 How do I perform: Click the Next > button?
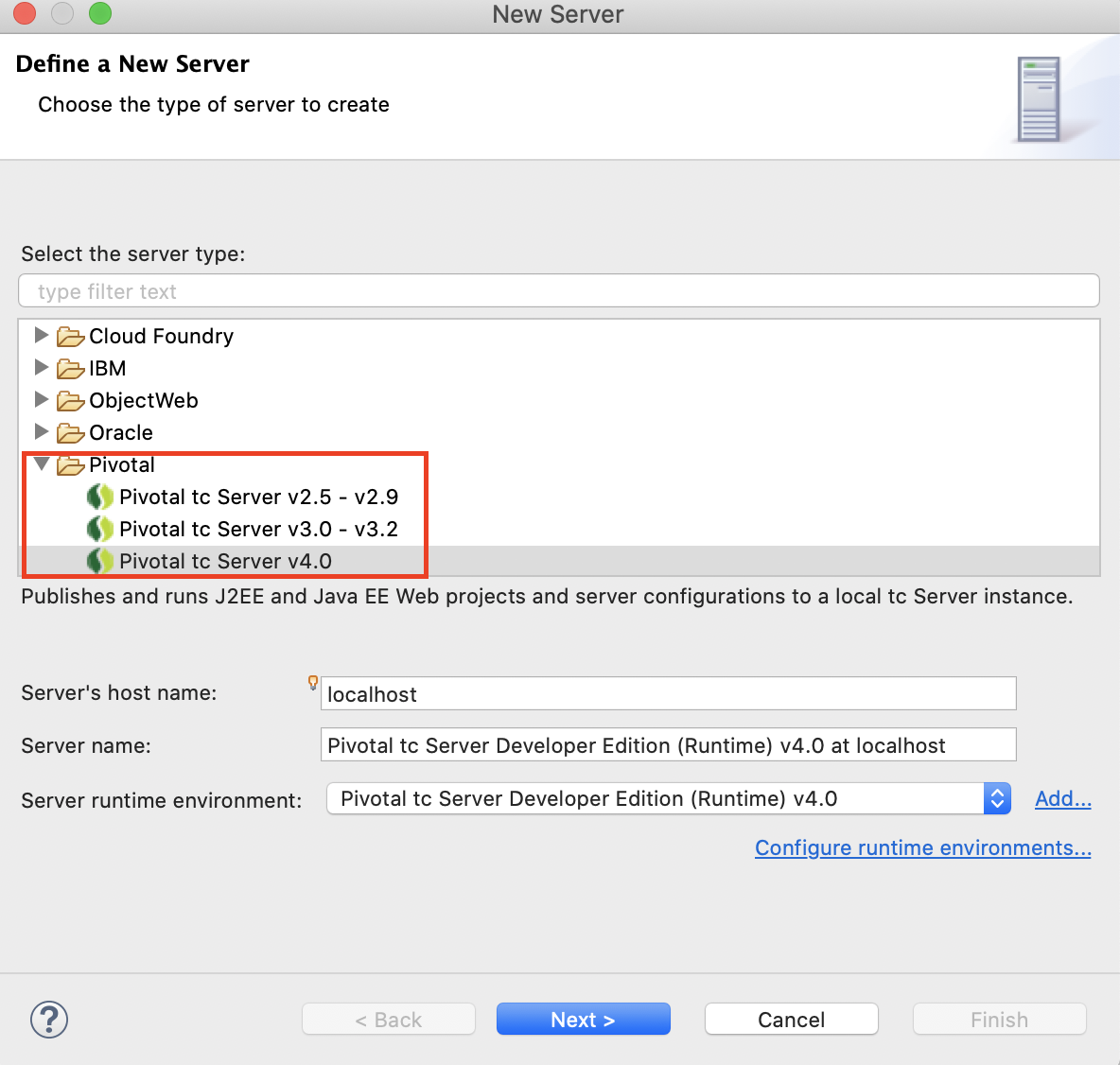pyautogui.click(x=583, y=1020)
